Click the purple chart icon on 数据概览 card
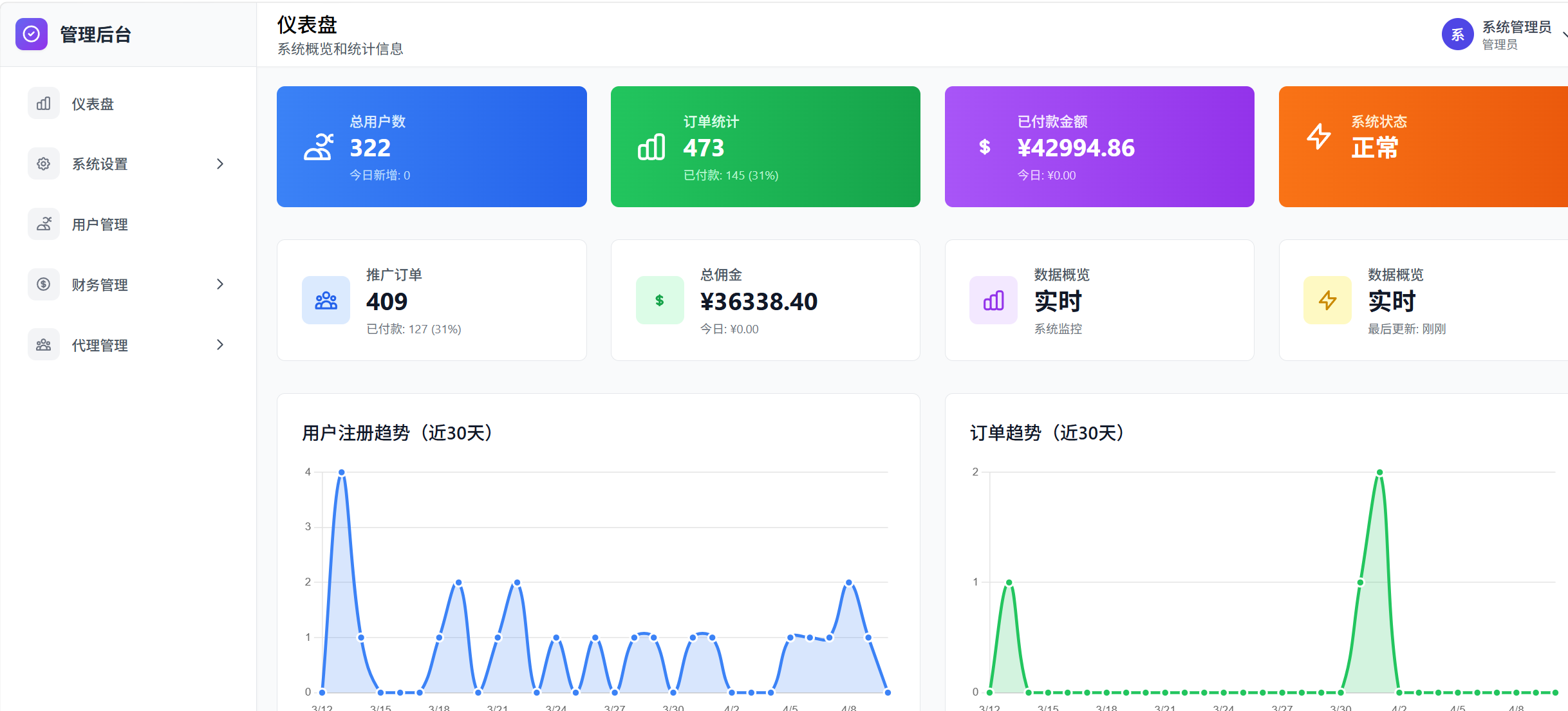The width and height of the screenshot is (1568, 711). (993, 300)
